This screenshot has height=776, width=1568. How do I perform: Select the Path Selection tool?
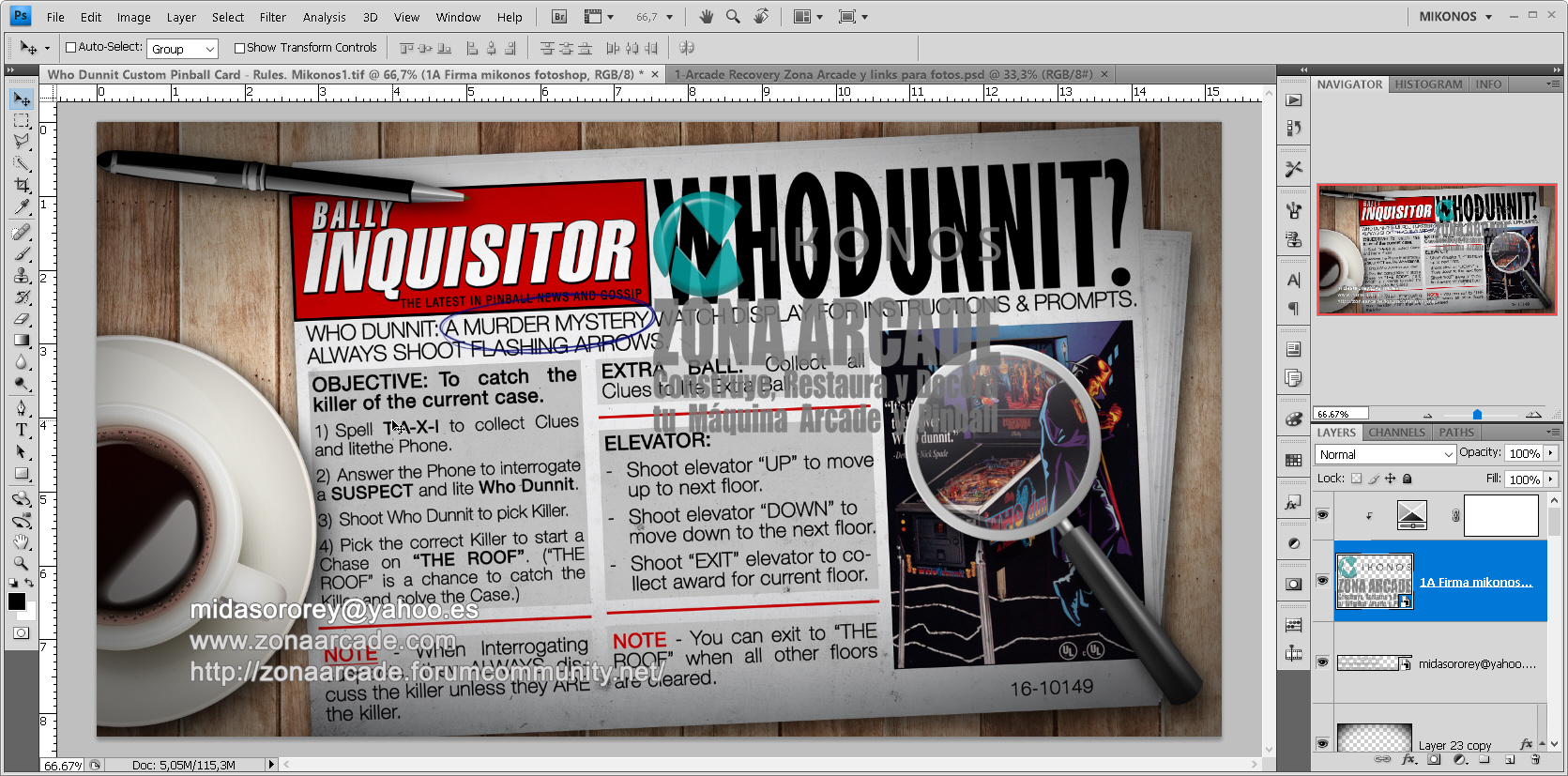coord(22,451)
